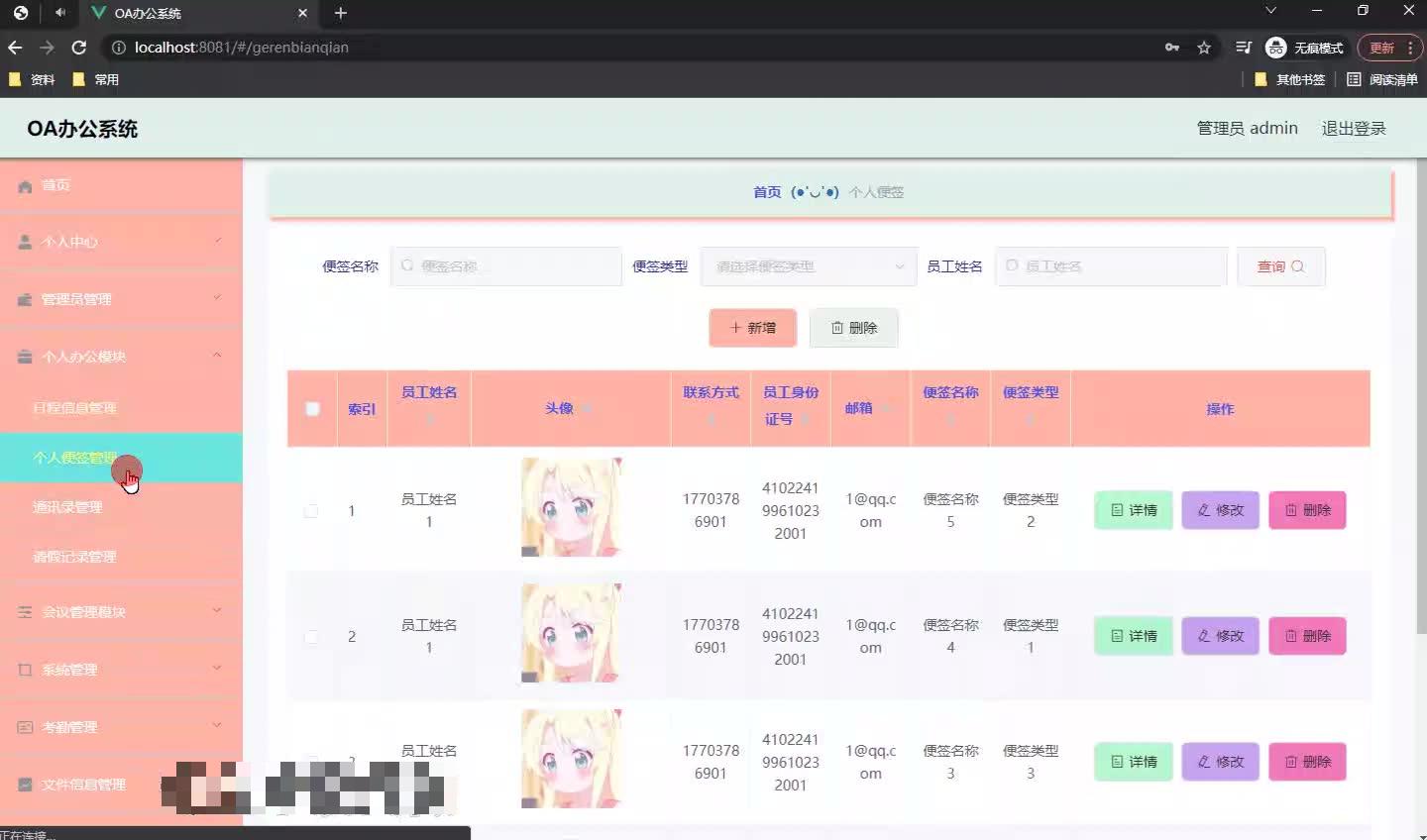Viewport: 1427px width, 840px height.
Task: Click the 便签名称 search input field
Action: [x=506, y=265]
